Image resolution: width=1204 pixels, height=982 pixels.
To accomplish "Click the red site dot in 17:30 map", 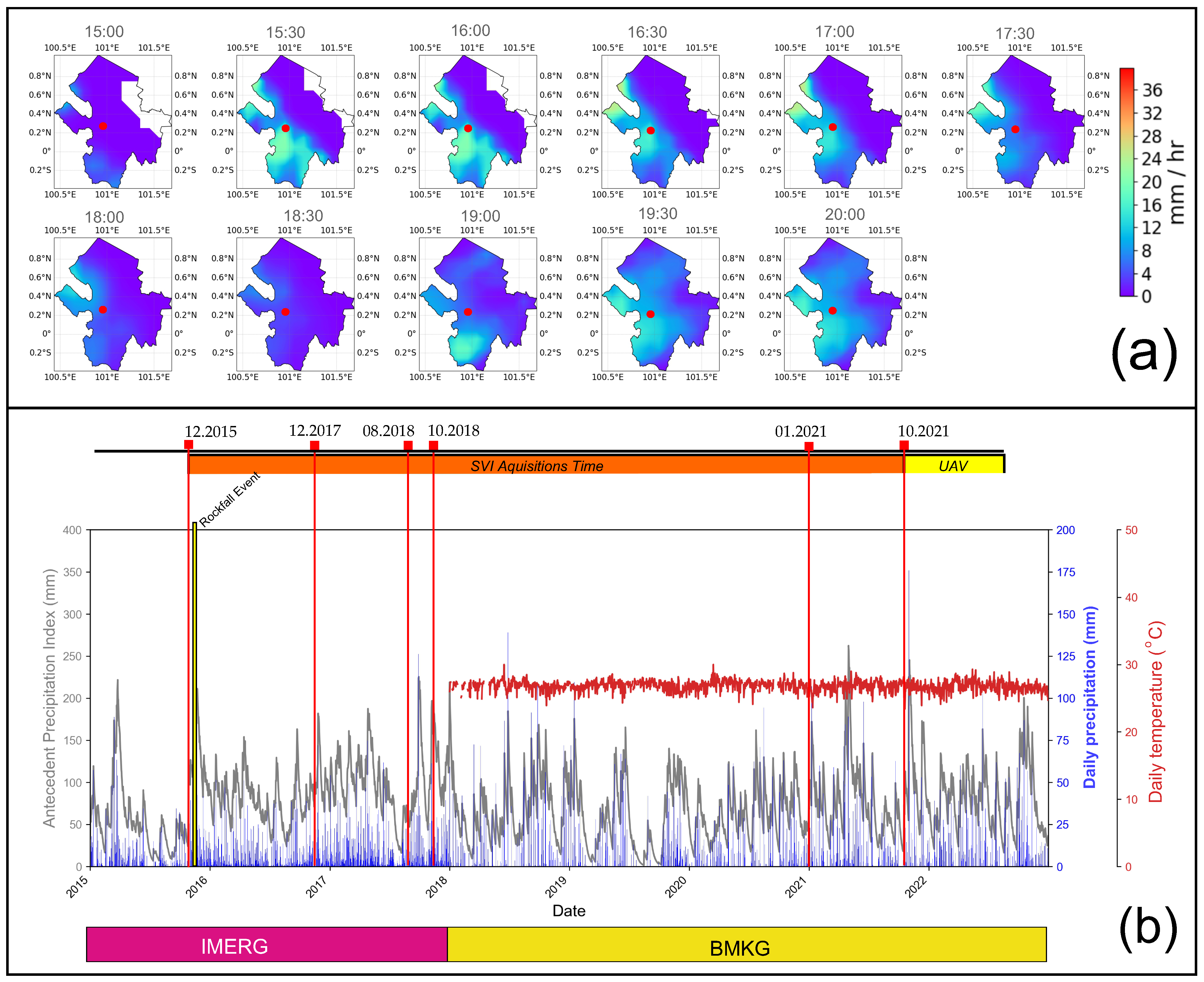I will tap(1015, 130).
